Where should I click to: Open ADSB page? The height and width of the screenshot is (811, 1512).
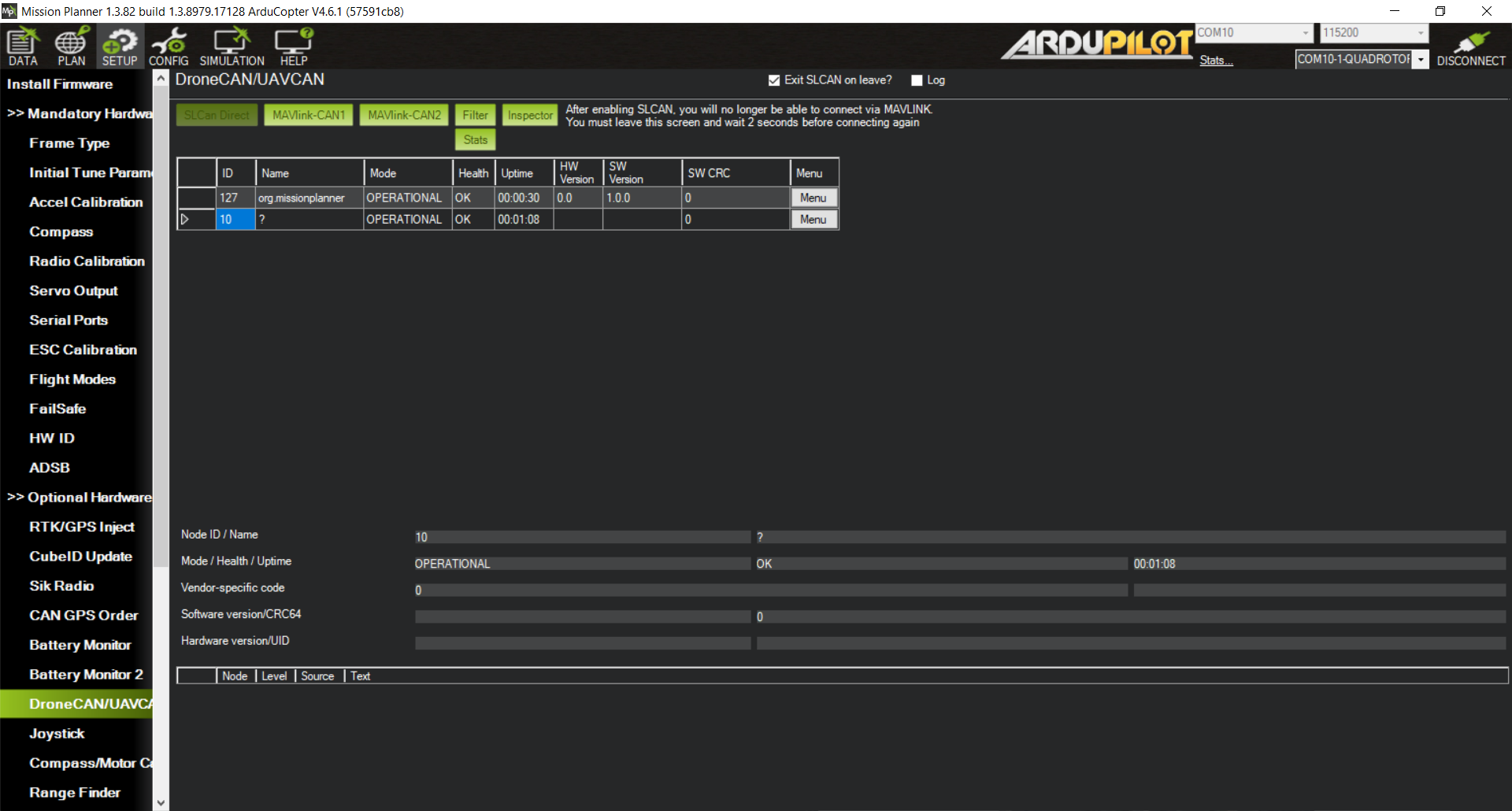50,468
